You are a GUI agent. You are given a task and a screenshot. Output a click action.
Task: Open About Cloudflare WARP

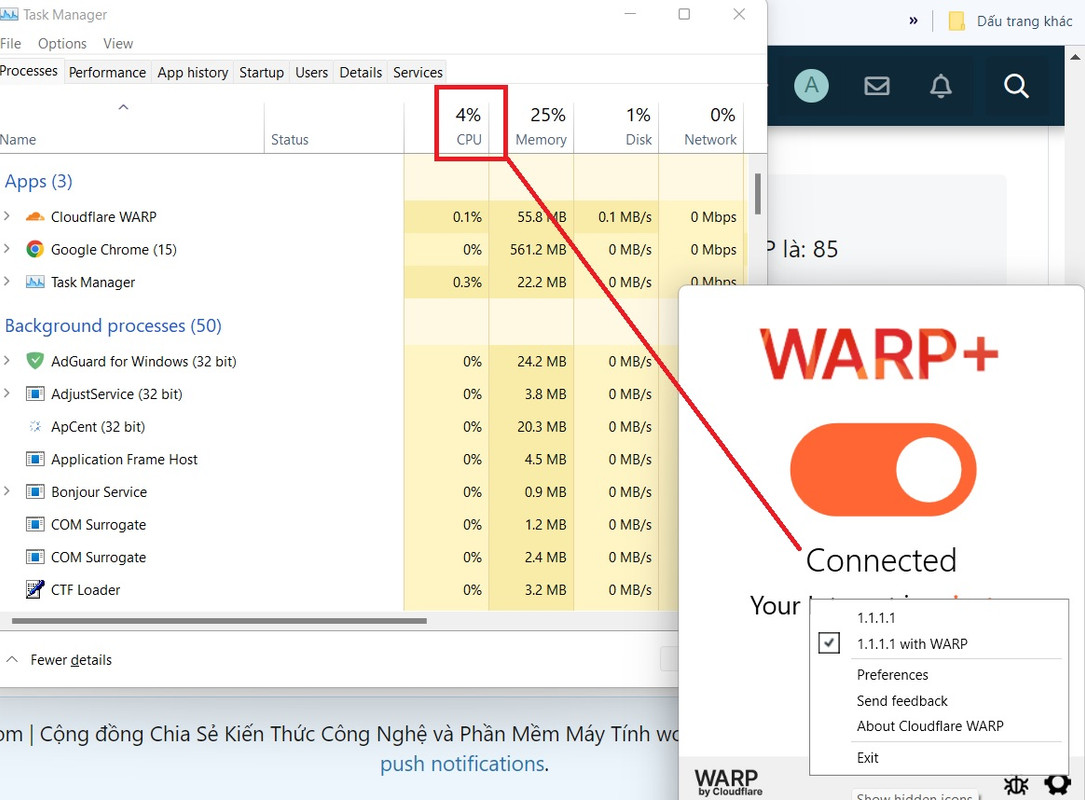pyautogui.click(x=929, y=726)
